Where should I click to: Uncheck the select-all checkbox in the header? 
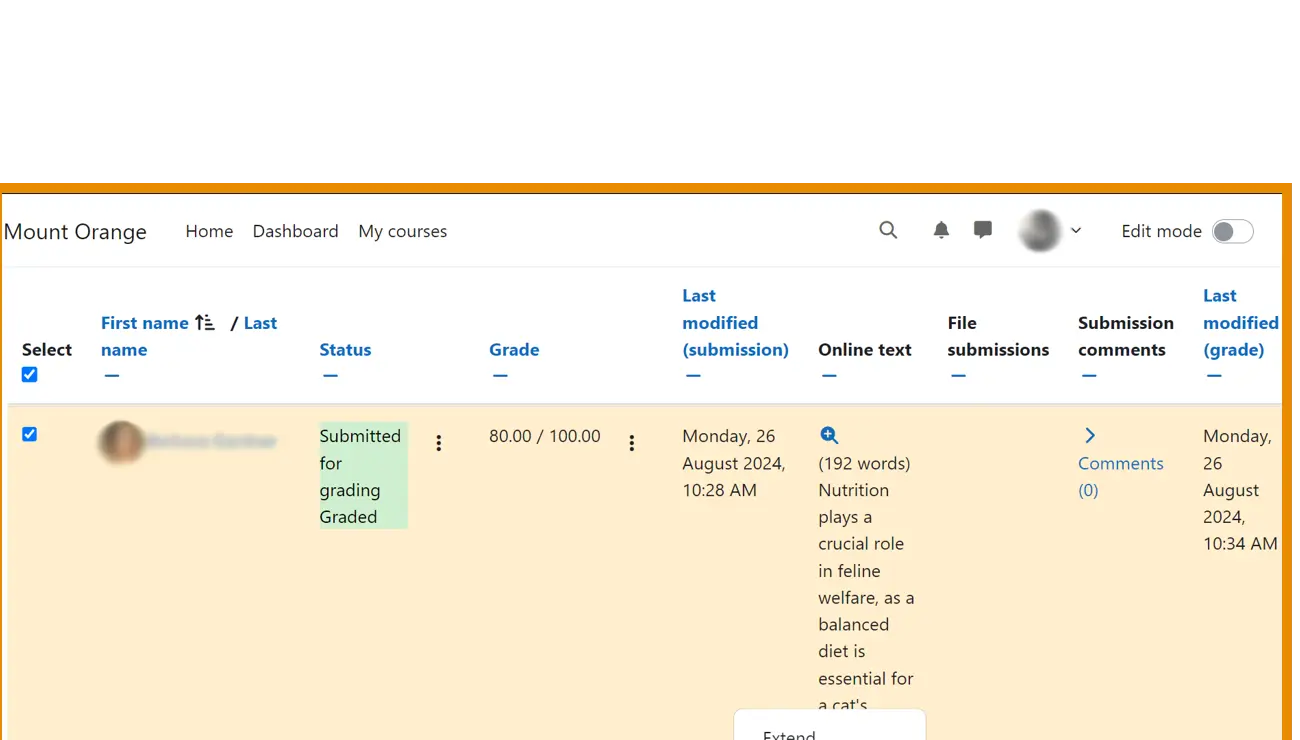pos(30,375)
